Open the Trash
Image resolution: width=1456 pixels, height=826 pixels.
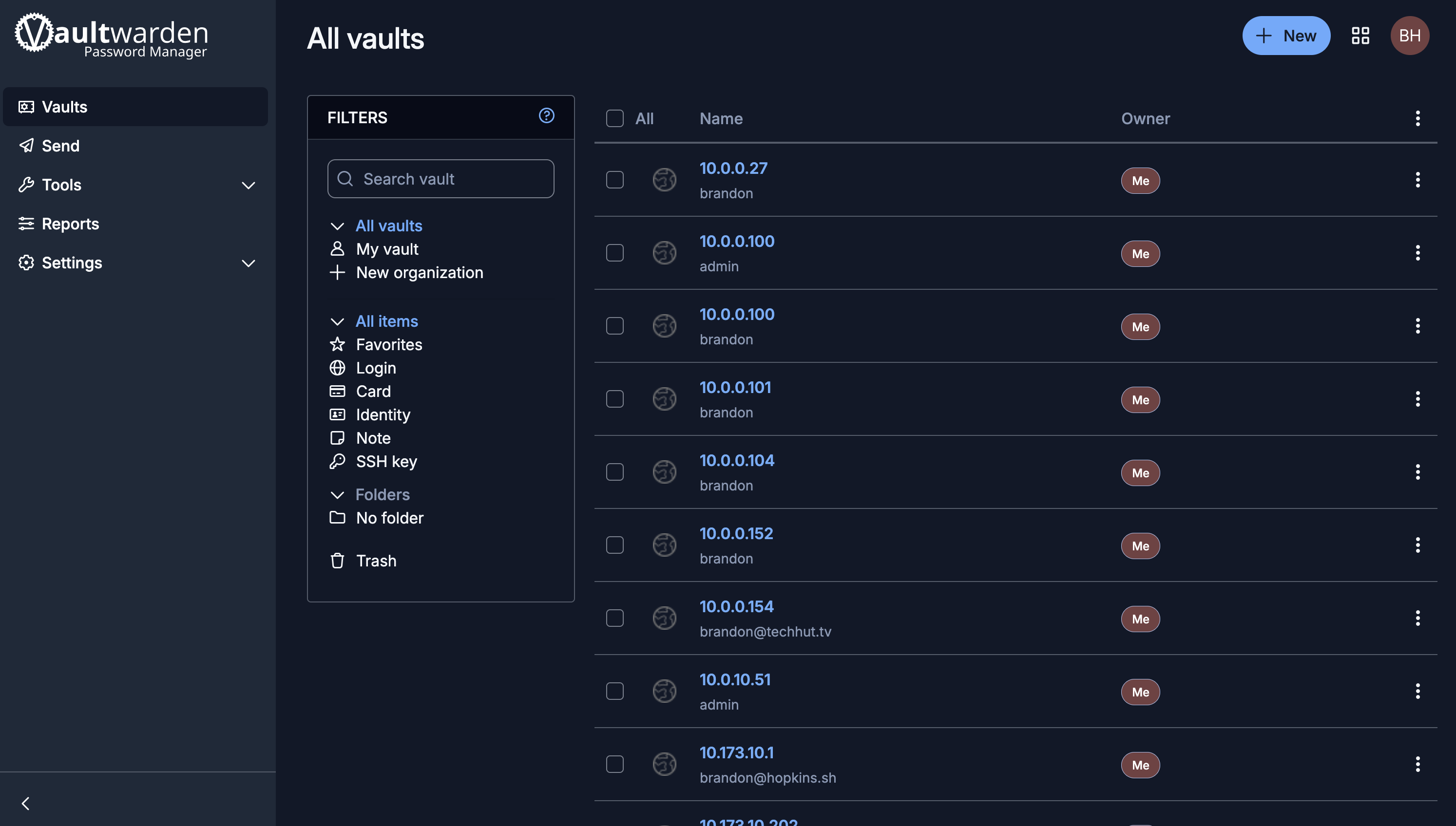pos(376,561)
